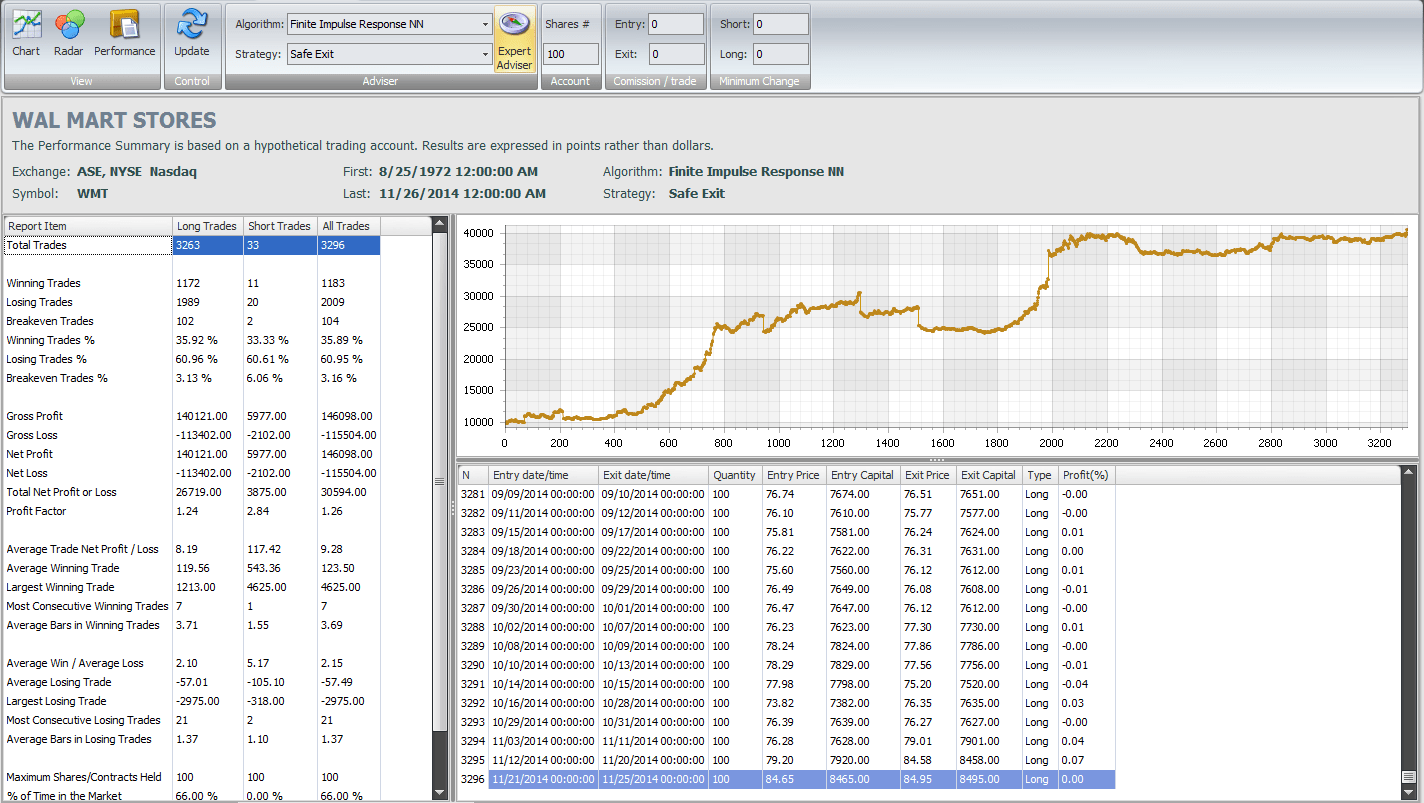The image size is (1424, 803).
Task: Sort by the Profit(%) column header
Action: (x=1086, y=475)
